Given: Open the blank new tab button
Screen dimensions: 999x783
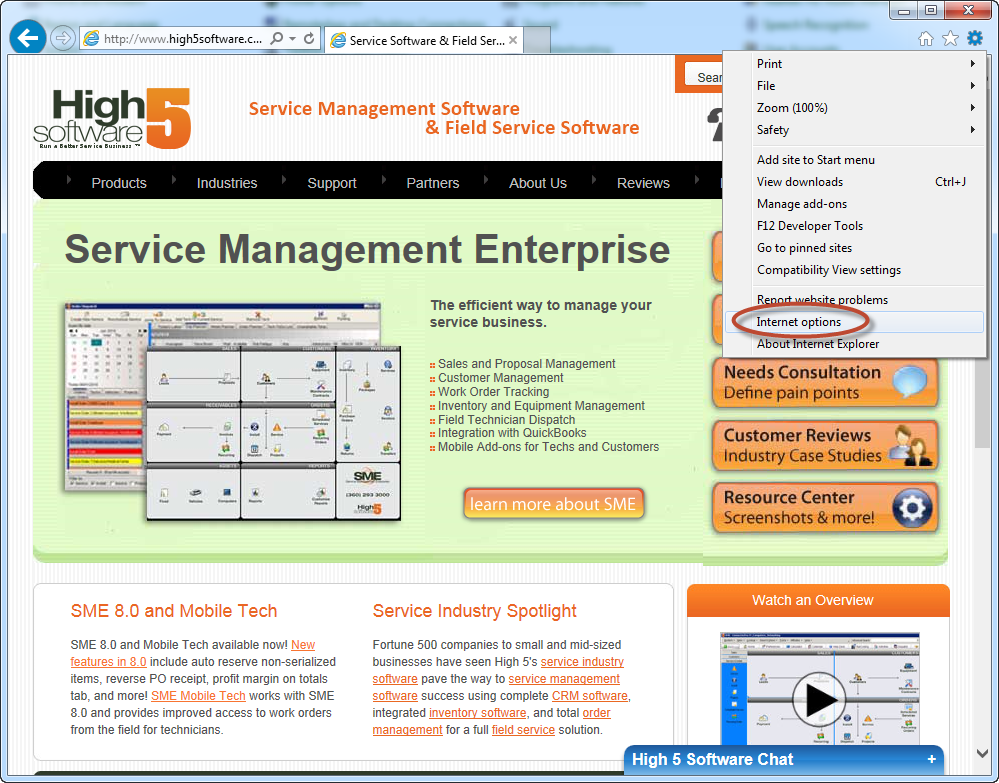Looking at the screenshot, I should coord(537,40).
